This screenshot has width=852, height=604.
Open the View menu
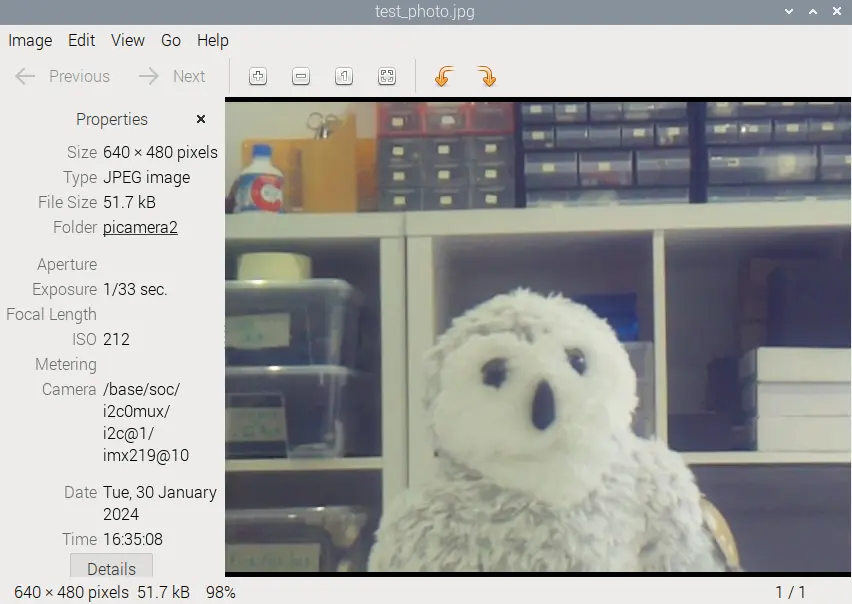(127, 41)
